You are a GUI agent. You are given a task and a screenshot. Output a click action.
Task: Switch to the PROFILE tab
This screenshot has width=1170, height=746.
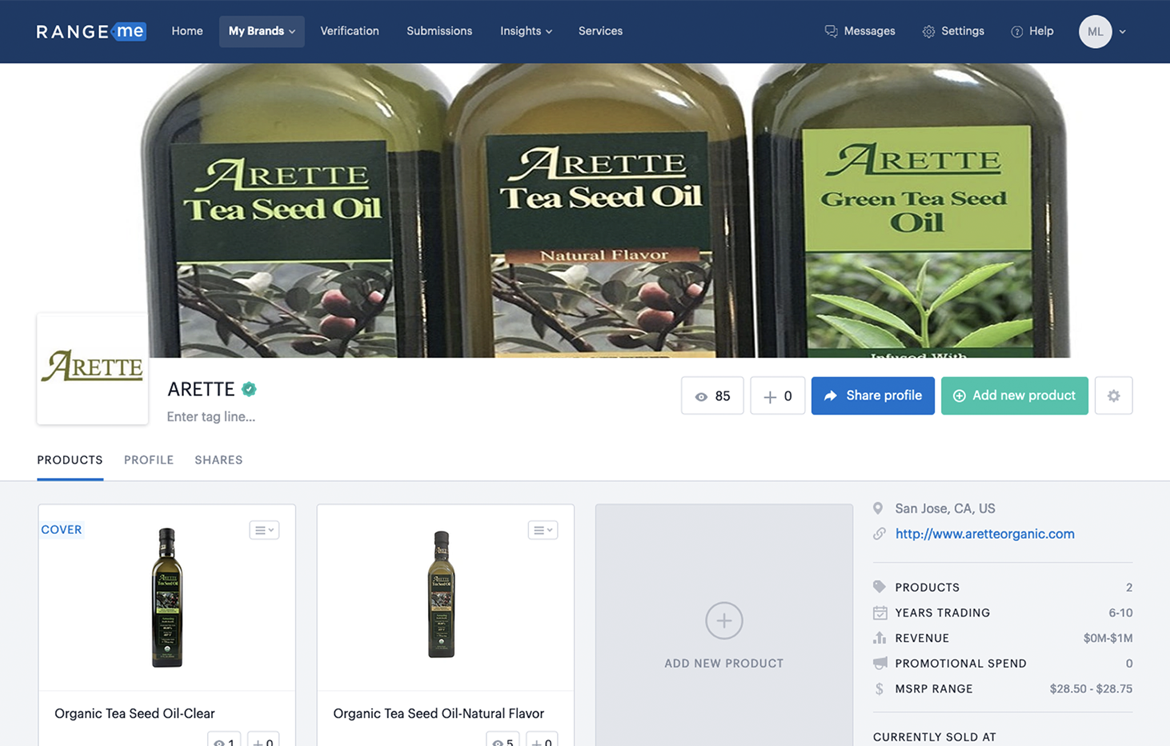click(x=148, y=460)
